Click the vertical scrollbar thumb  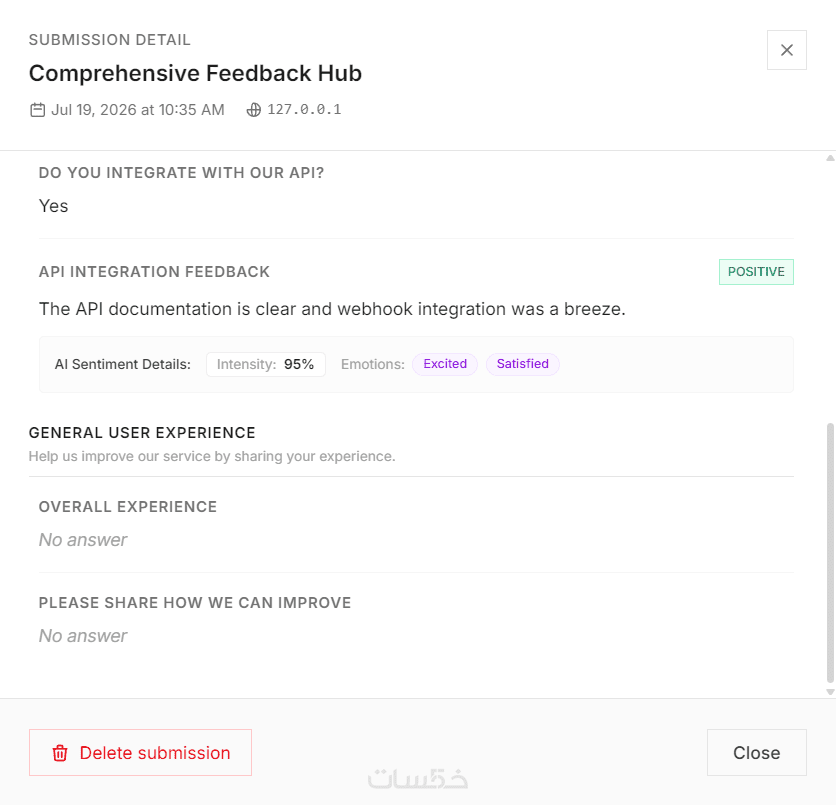[x=830, y=552]
